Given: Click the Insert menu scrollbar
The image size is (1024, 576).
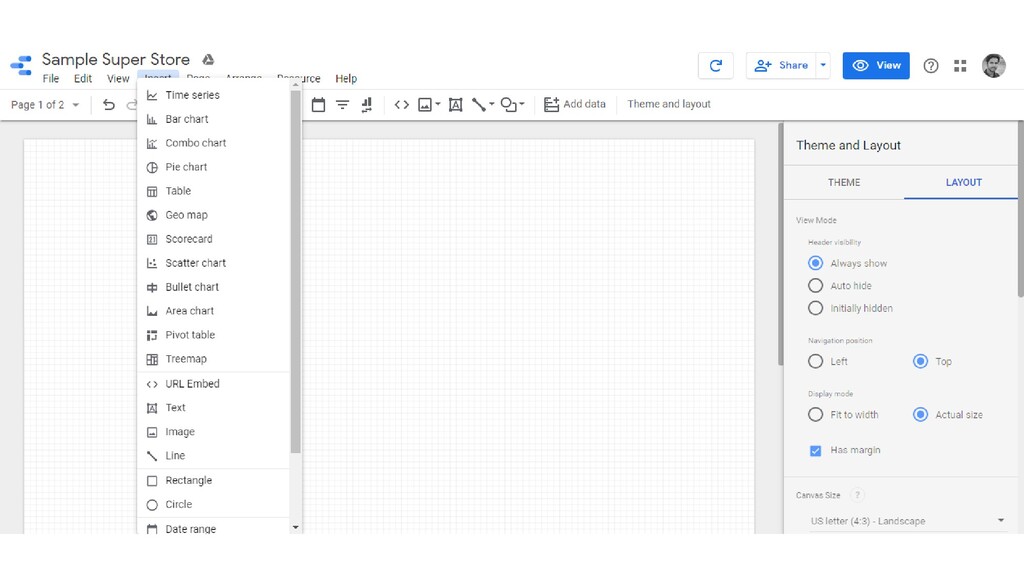Looking at the screenshot, I should click(295, 271).
